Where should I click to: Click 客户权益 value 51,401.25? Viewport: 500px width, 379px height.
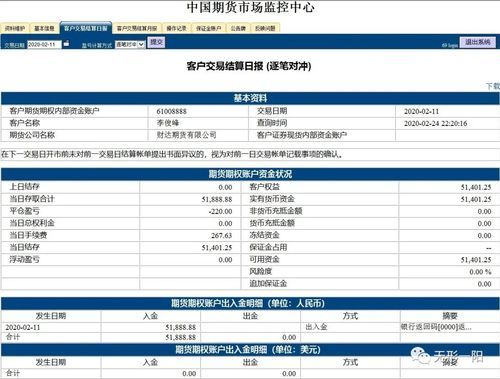point(476,187)
